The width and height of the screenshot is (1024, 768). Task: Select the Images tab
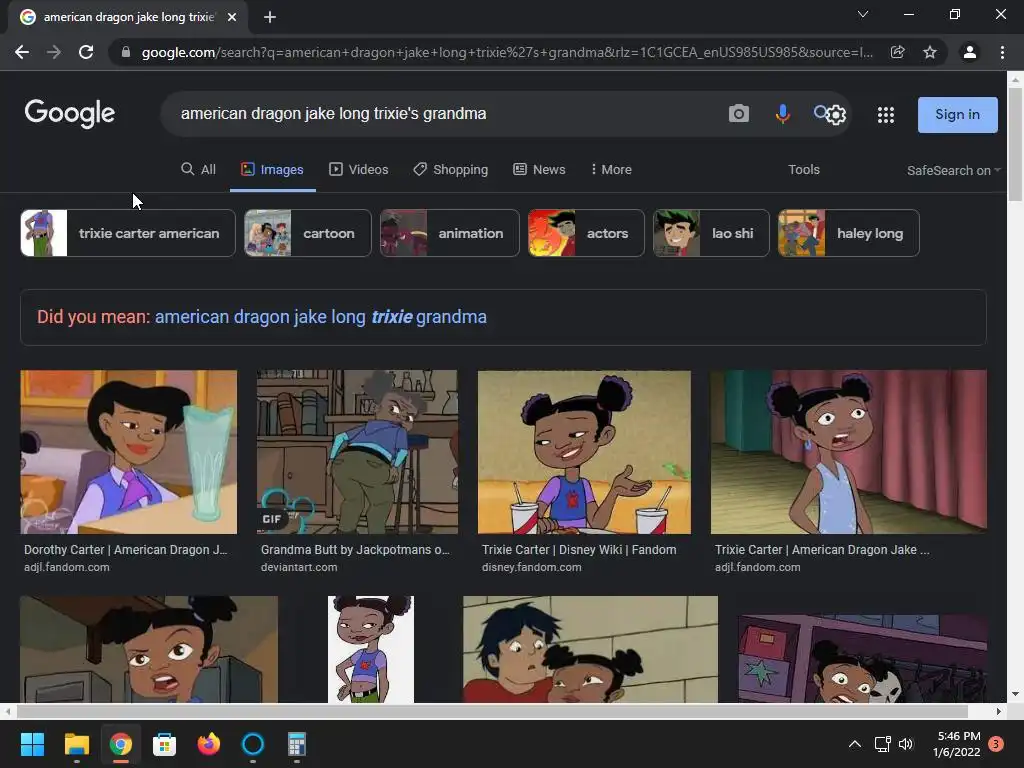tap(272, 170)
